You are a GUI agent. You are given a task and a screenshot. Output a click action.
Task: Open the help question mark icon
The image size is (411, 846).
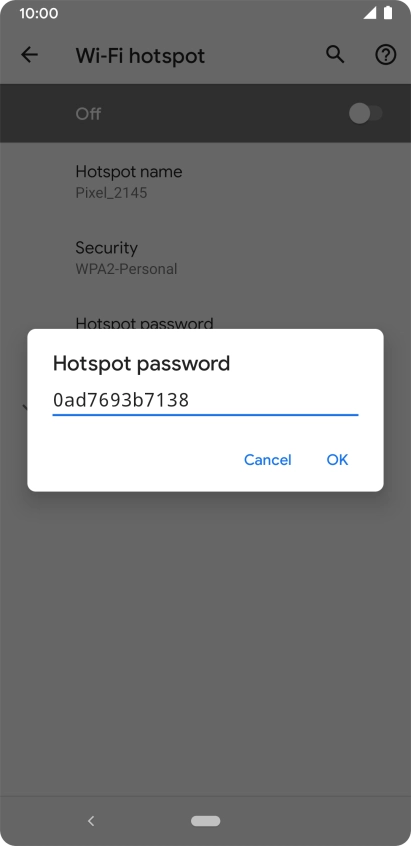point(386,55)
